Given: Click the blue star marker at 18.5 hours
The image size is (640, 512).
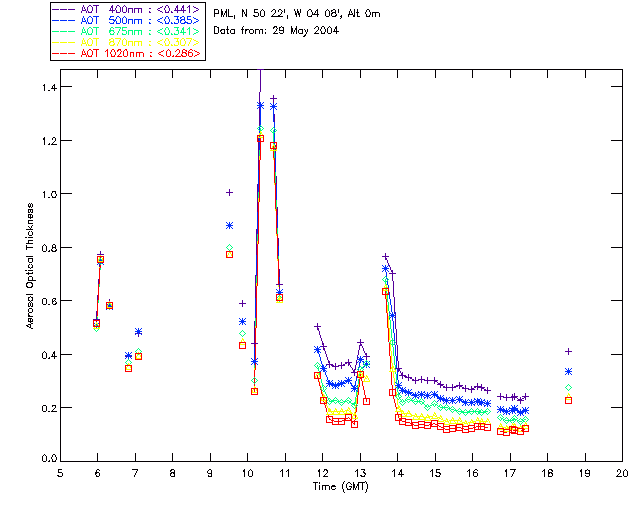Looking at the screenshot, I should pos(568,372).
